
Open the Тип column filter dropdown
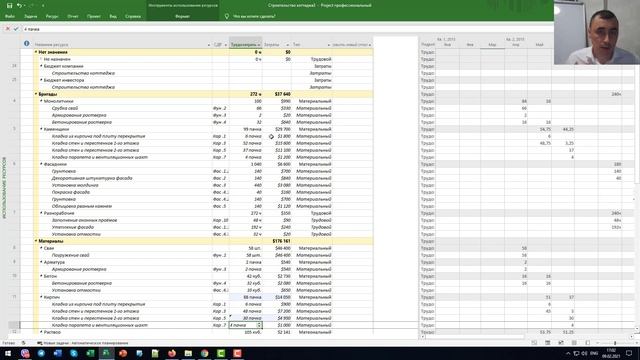click(329, 44)
